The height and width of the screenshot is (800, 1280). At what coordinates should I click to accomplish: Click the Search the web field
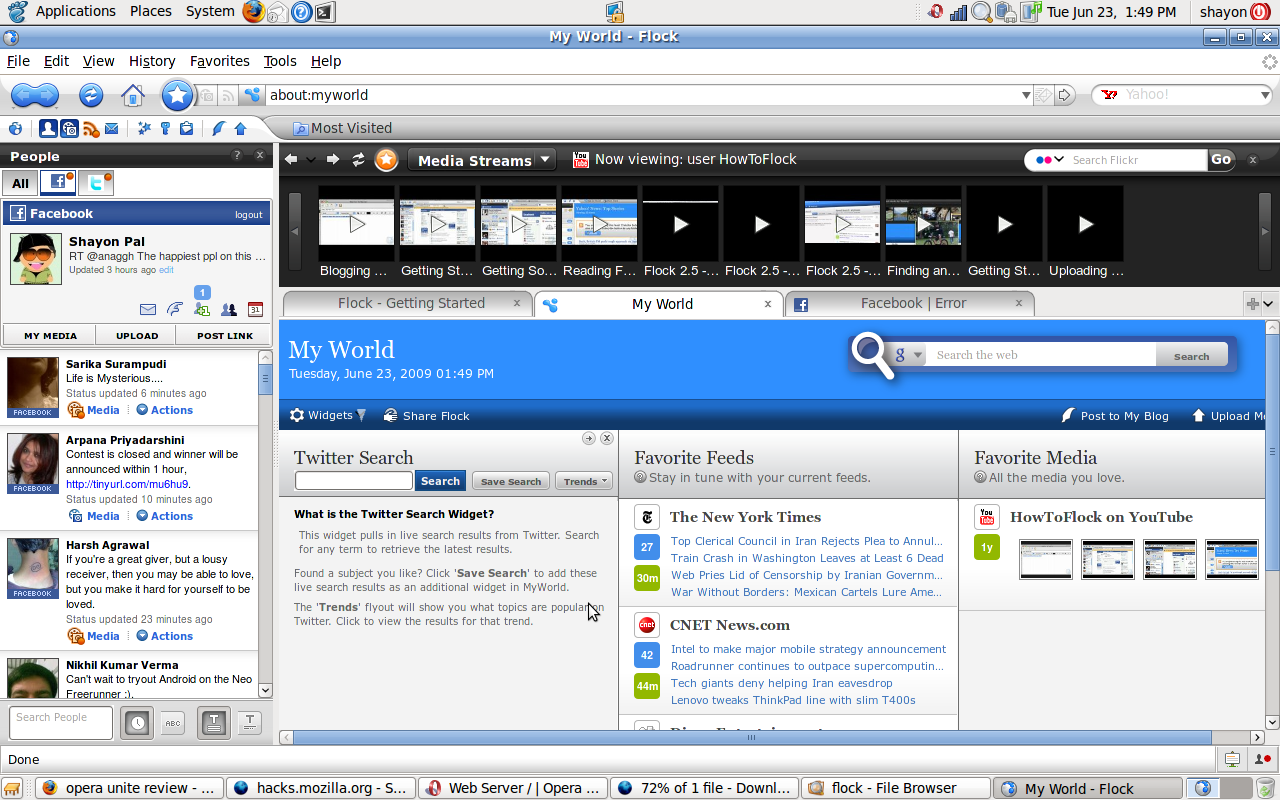(1040, 355)
